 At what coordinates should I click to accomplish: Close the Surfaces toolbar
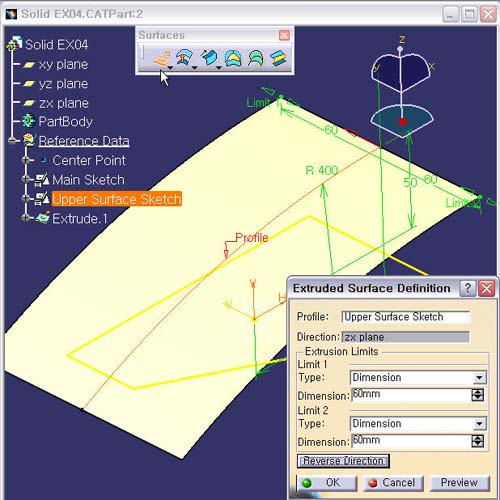[x=284, y=35]
